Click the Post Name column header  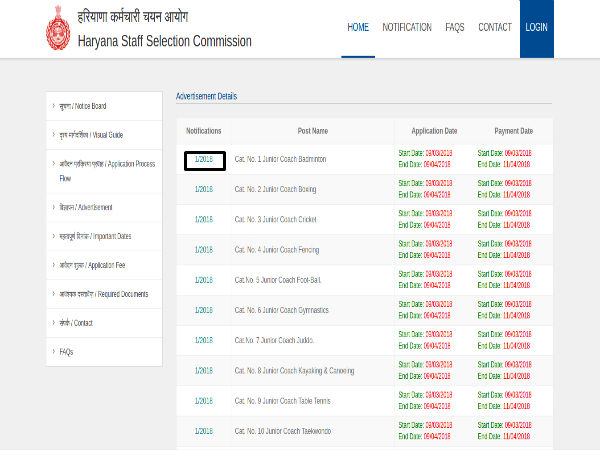point(313,131)
